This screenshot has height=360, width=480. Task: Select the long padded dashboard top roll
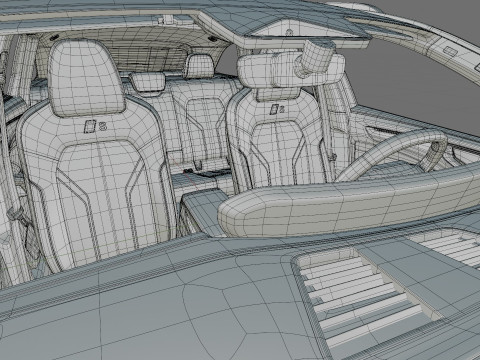[350, 203]
